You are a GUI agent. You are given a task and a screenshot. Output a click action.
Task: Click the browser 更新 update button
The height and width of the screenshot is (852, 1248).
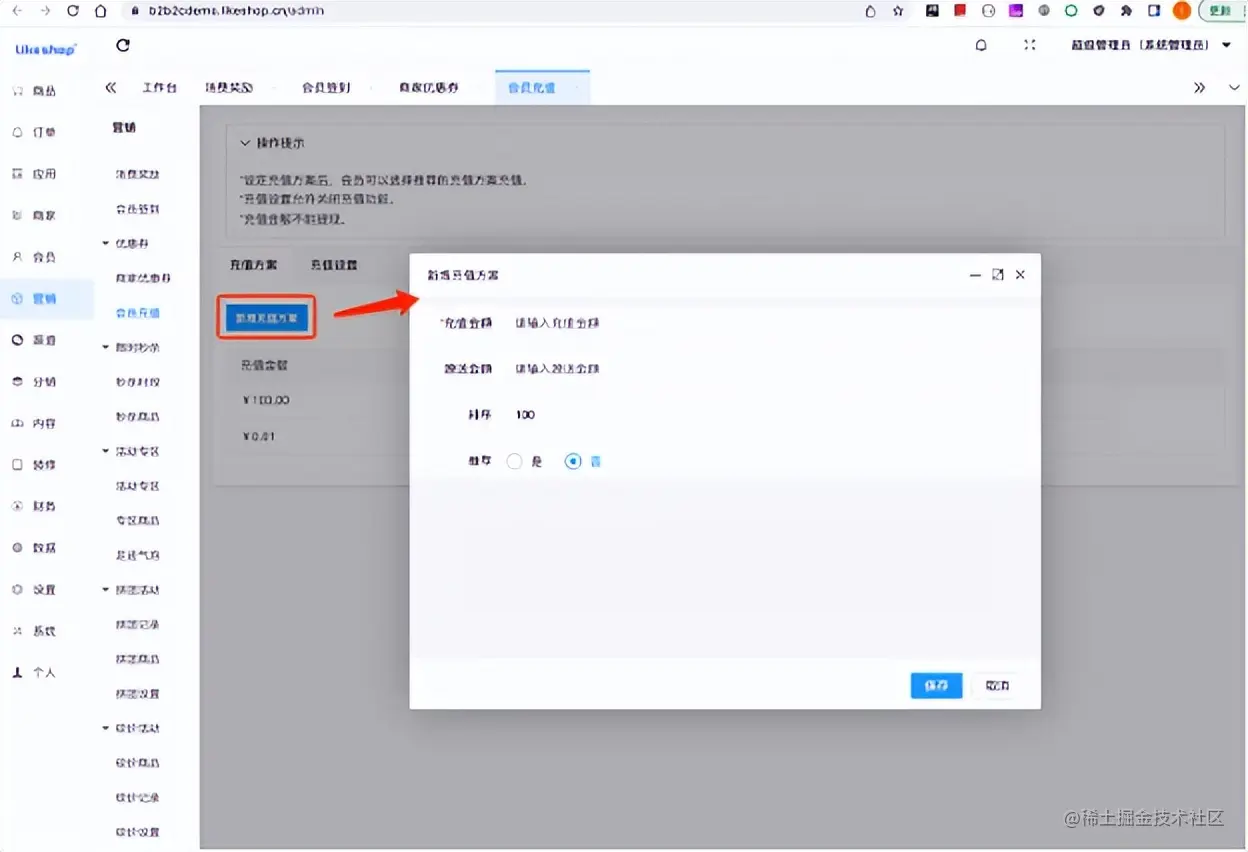point(1219,10)
